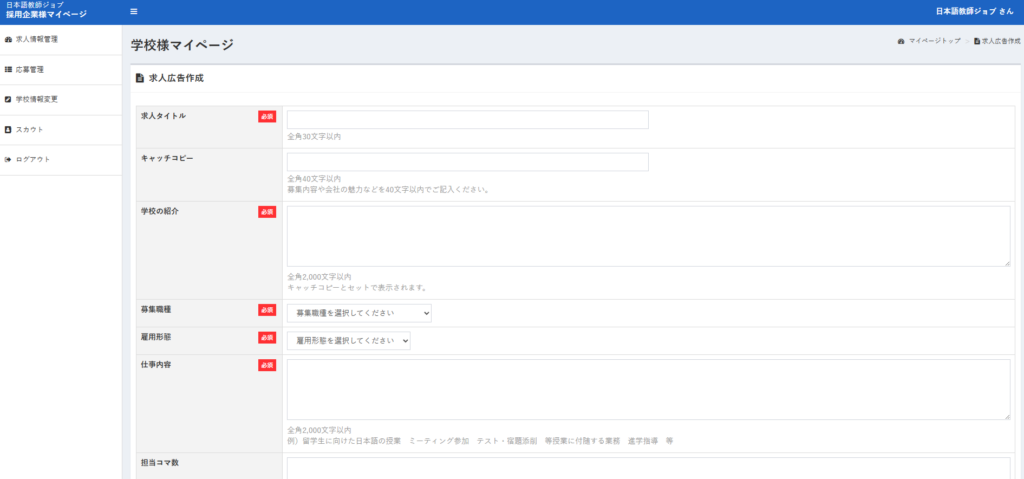Click the hamburger menu icon in header
The width and height of the screenshot is (1024, 479).
[134, 12]
